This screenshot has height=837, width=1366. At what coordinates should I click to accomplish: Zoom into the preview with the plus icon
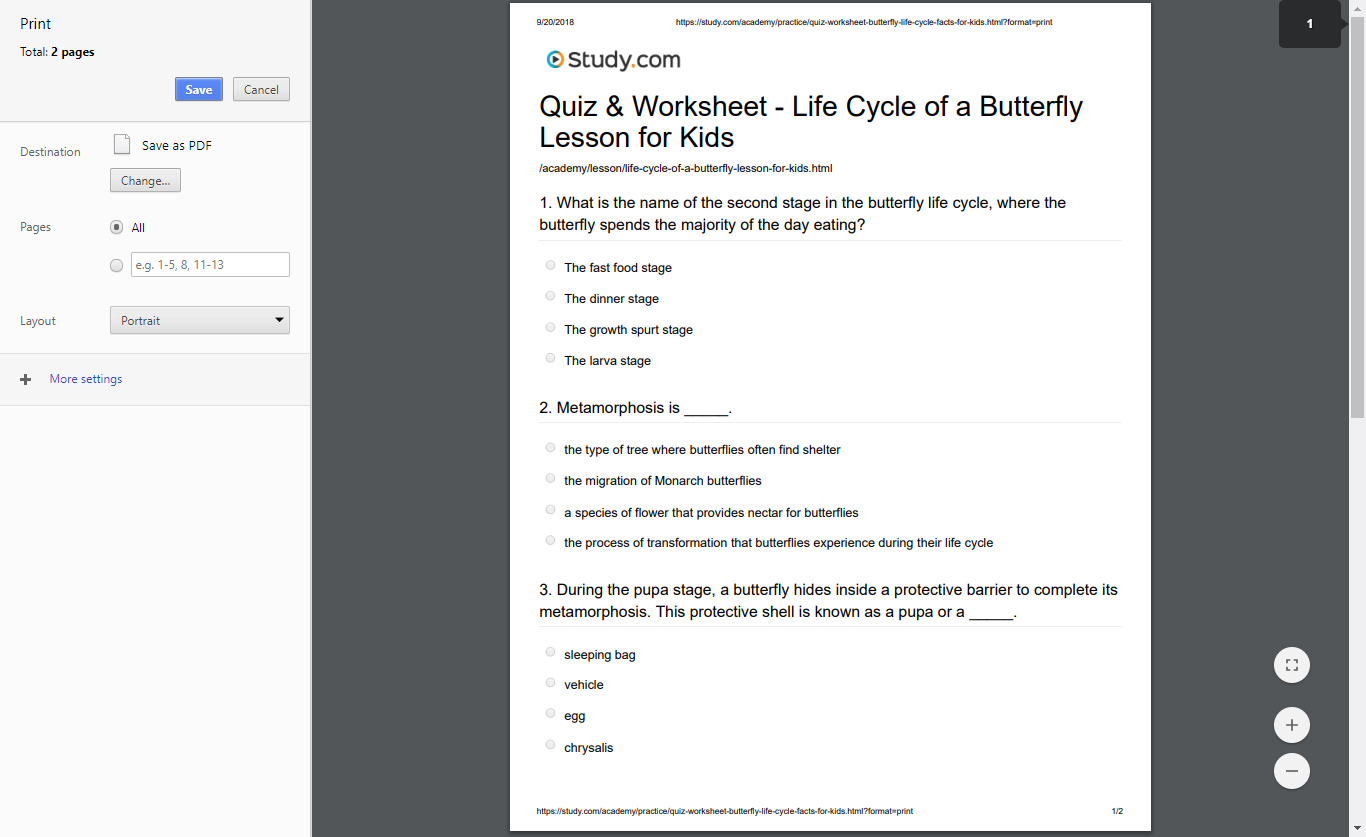coord(1291,724)
